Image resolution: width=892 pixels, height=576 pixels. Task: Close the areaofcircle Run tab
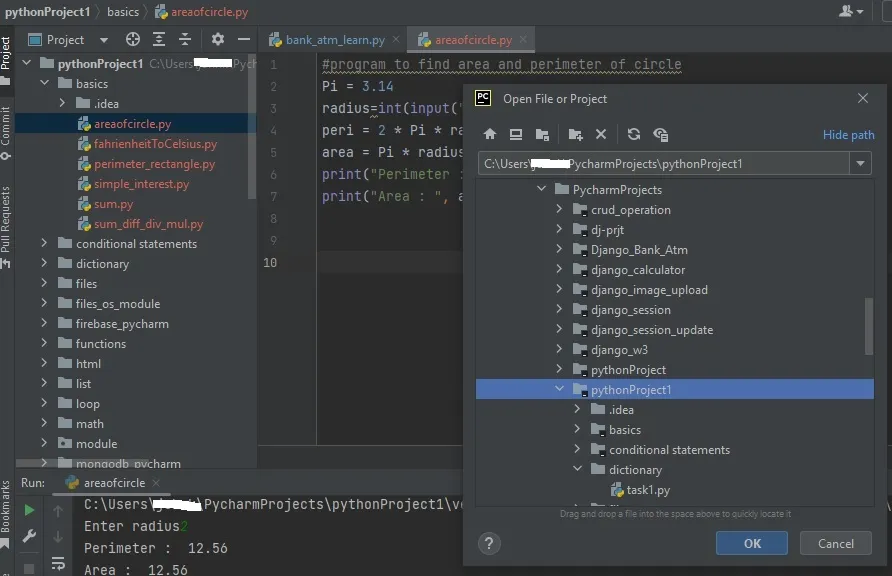pyautogui.click(x=156, y=483)
